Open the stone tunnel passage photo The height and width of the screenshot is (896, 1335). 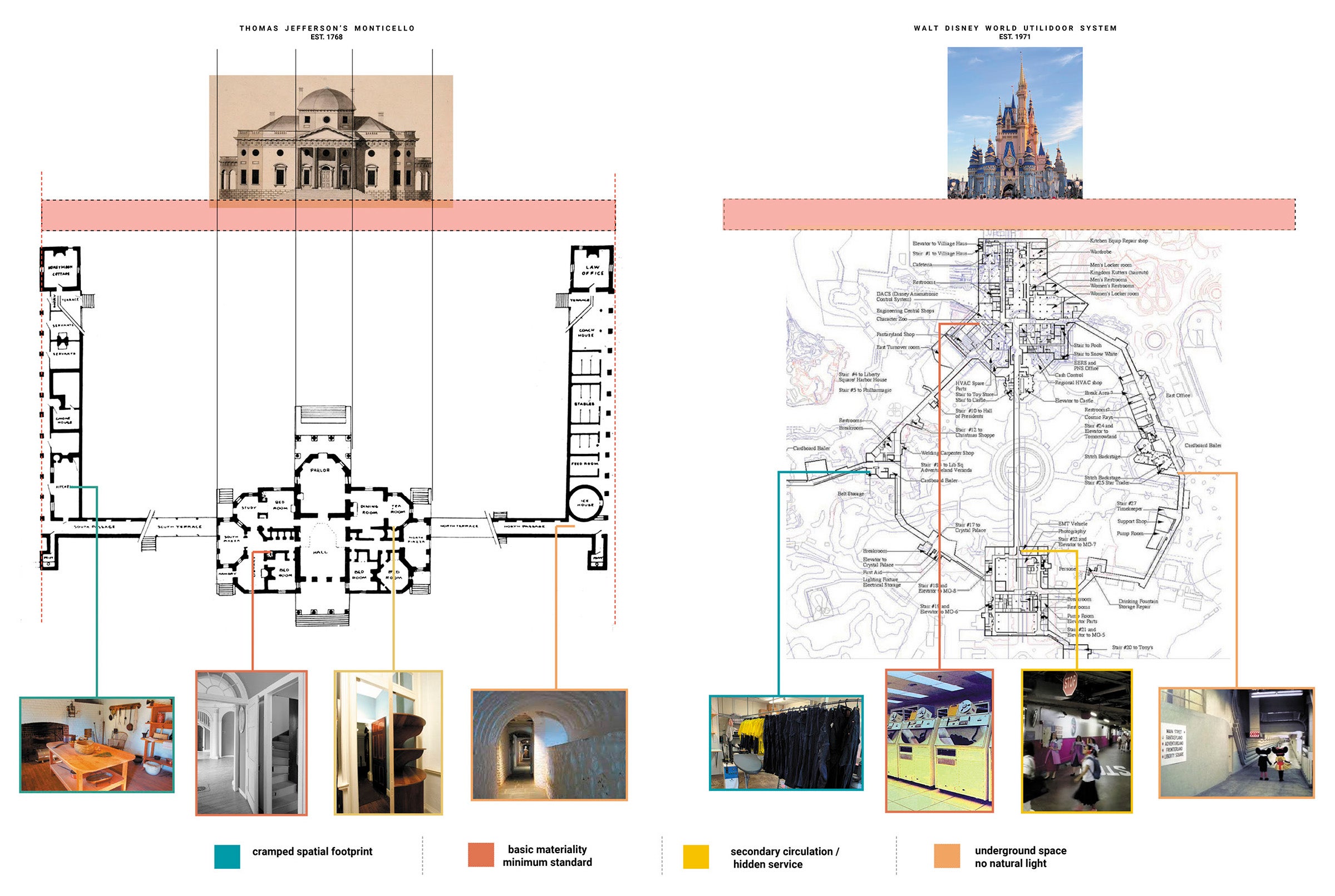[549, 745]
